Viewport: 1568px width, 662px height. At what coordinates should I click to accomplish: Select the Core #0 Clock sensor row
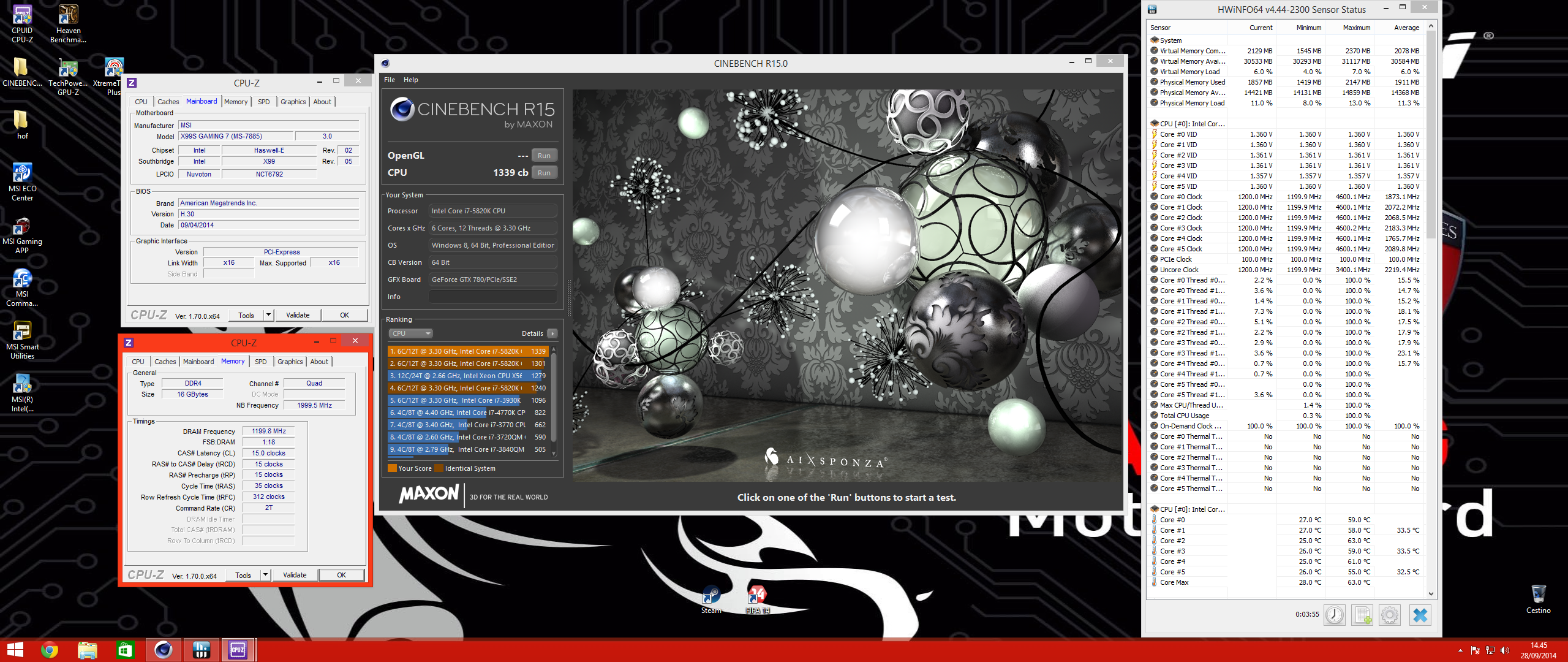[x=1285, y=197]
